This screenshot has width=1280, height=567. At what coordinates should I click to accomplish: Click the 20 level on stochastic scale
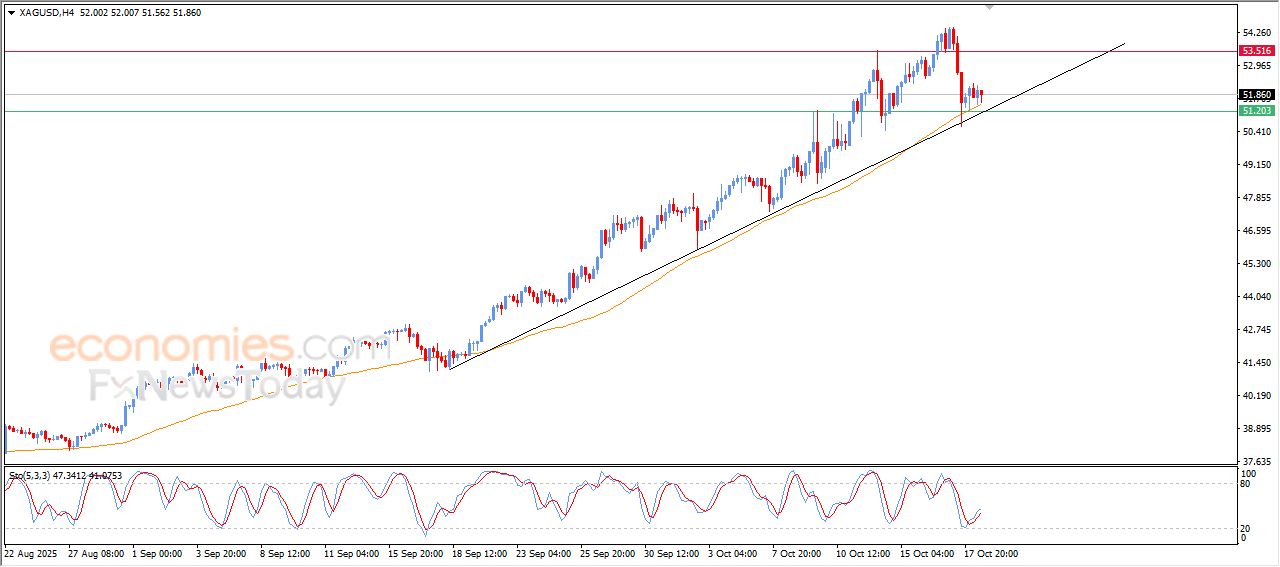(1246, 528)
